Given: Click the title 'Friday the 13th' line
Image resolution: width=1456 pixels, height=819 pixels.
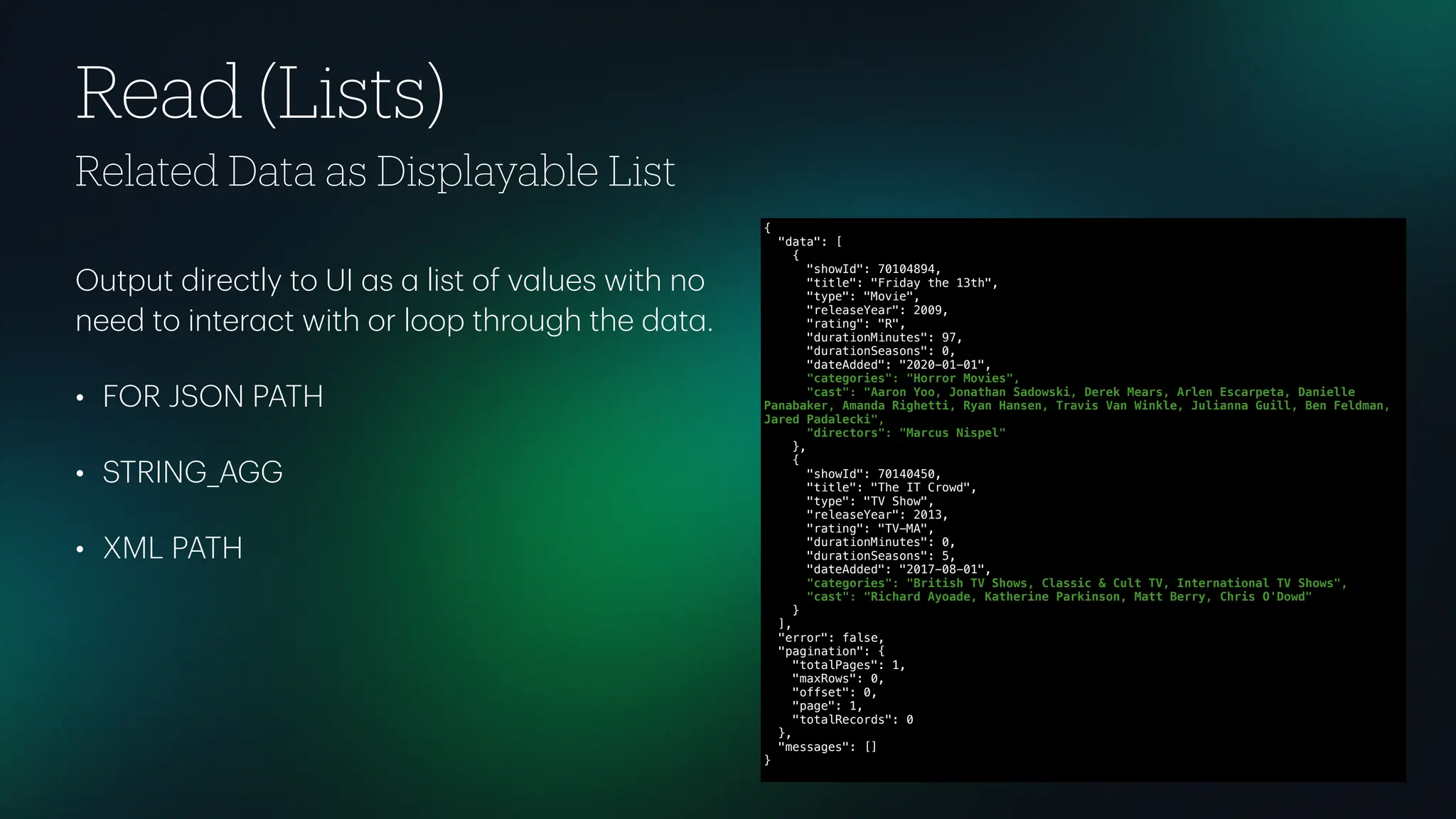Looking at the screenshot, I should click(x=902, y=283).
